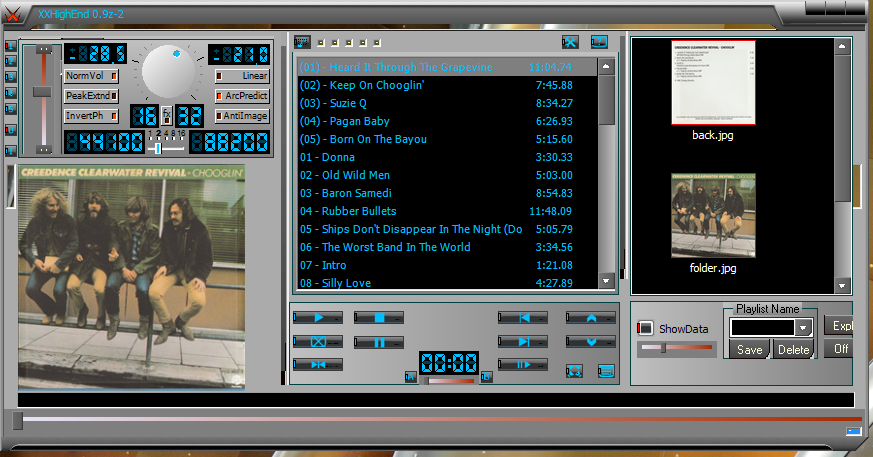The image size is (873, 457).
Task: Toggle the PeakExtnd option
Action: [x=91, y=96]
